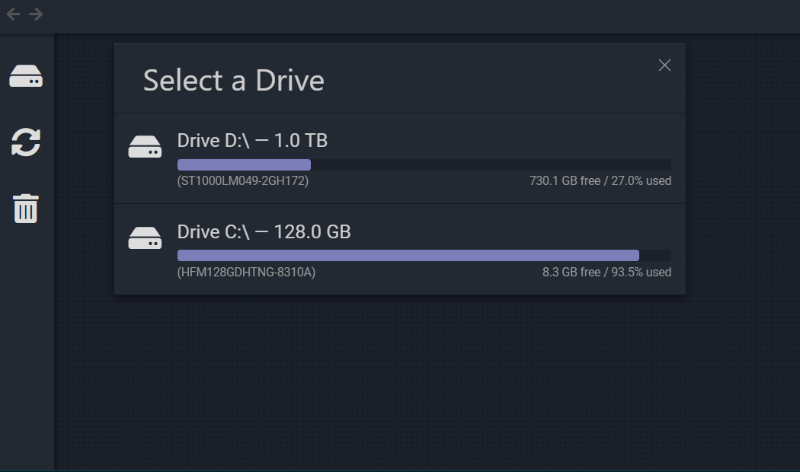Click the unused portion of Drive D bar
Image resolution: width=800 pixels, height=472 pixels.
click(491, 164)
